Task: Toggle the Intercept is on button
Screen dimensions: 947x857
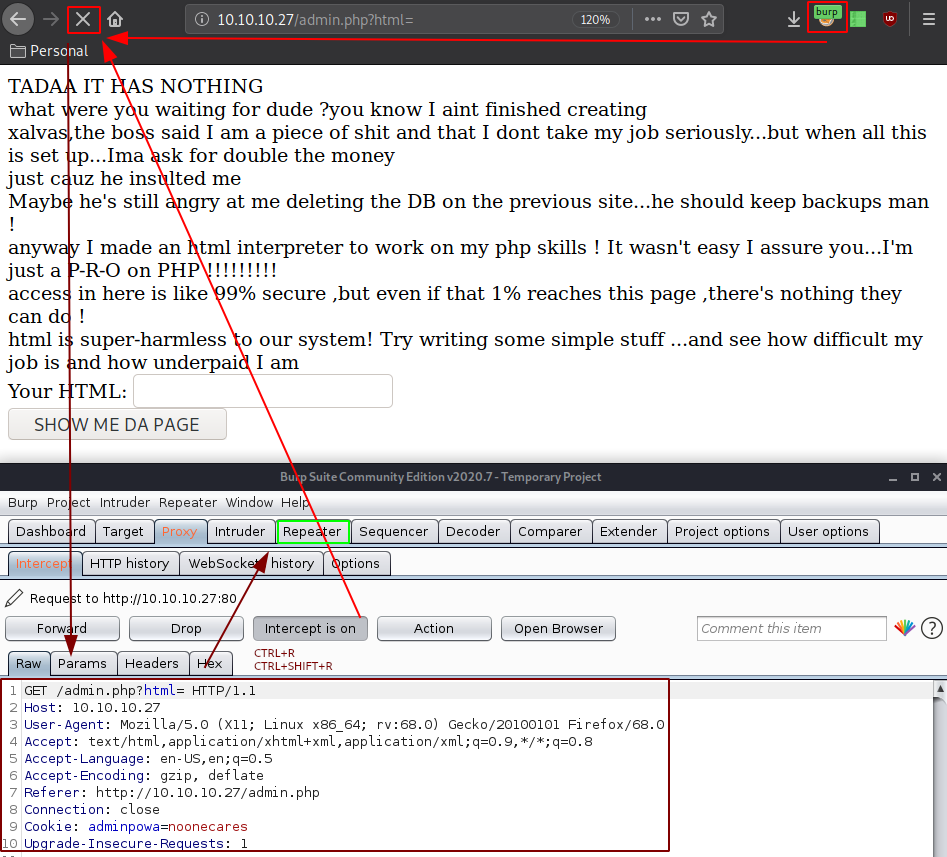Action: coord(310,628)
